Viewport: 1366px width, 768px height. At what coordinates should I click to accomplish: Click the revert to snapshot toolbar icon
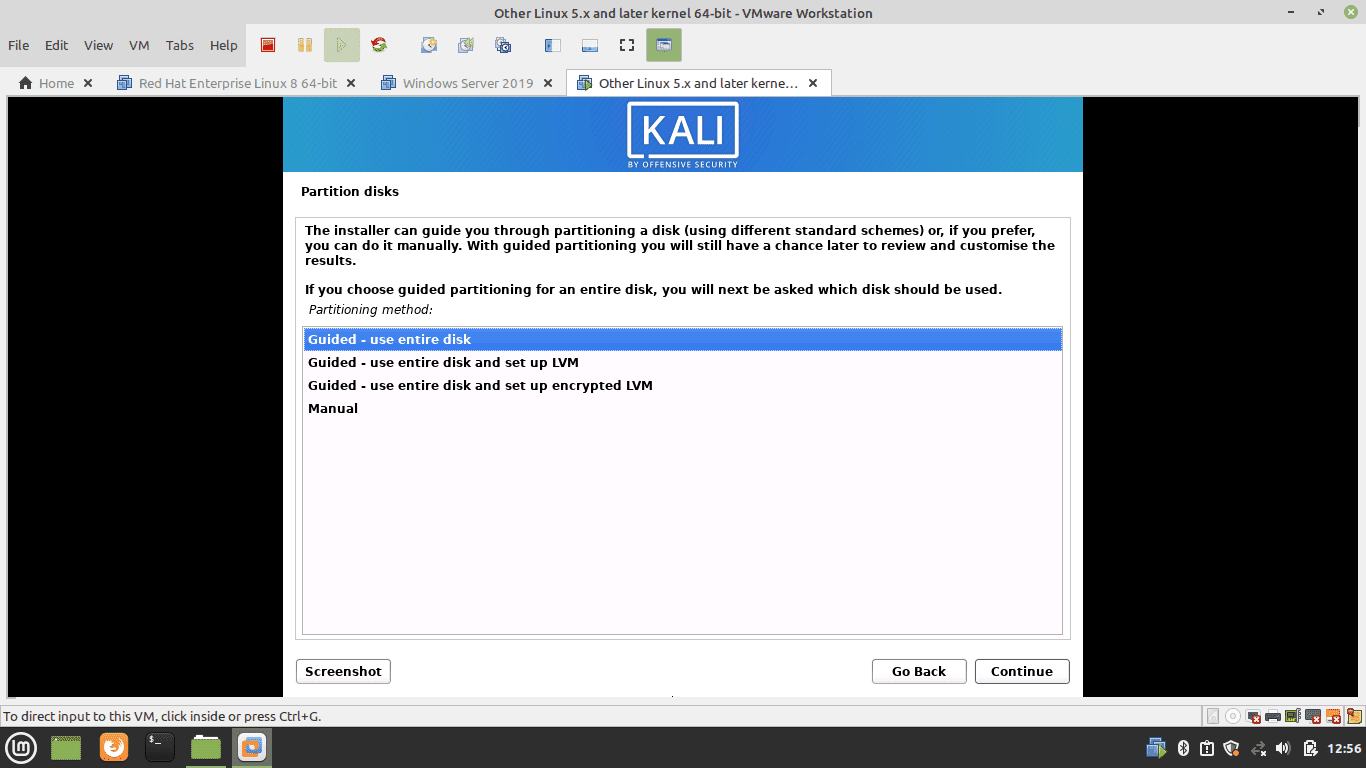[x=466, y=45]
